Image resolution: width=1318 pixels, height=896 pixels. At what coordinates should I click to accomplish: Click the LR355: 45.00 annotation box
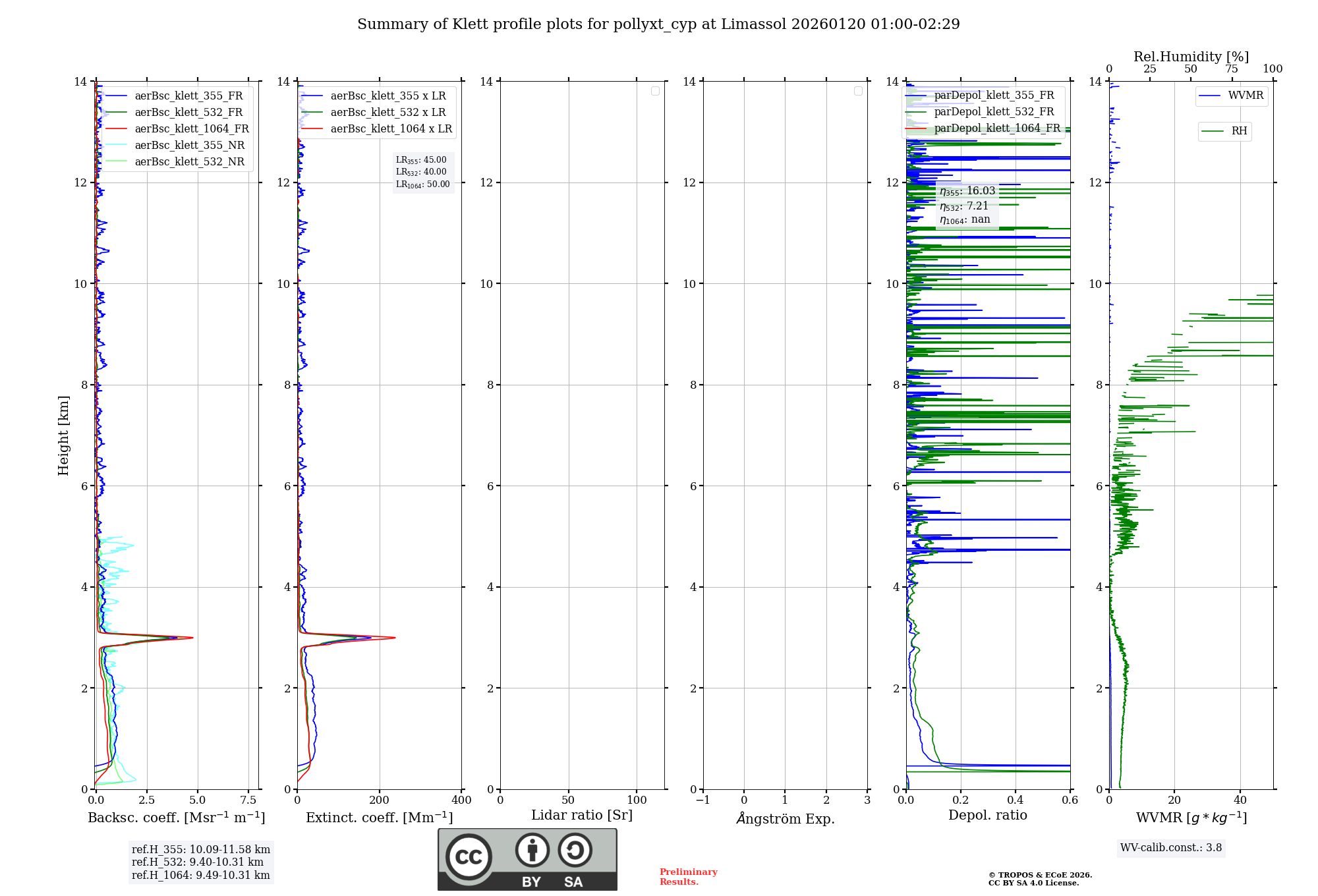(422, 160)
